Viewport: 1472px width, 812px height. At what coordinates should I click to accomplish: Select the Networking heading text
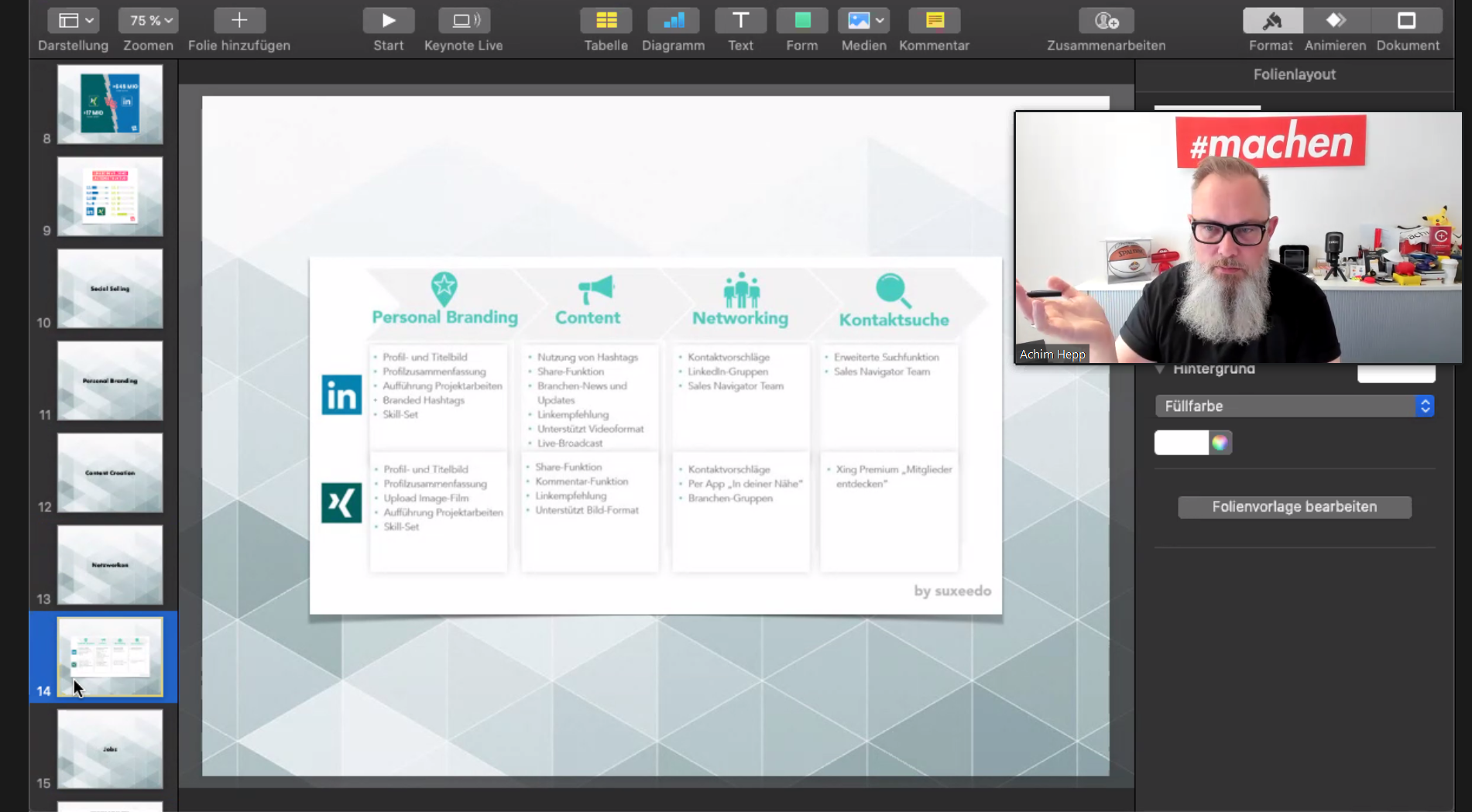(x=740, y=318)
